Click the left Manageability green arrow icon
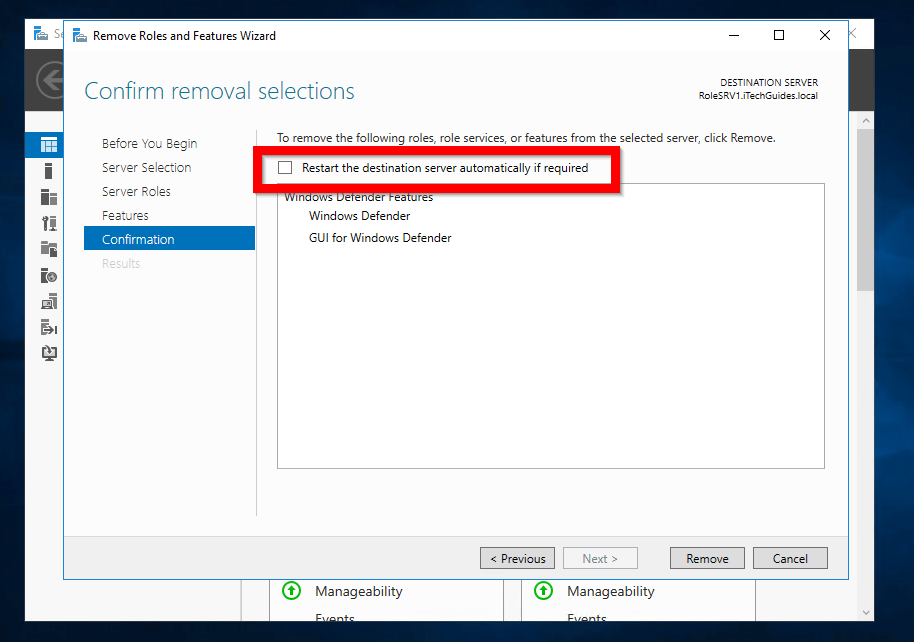 pos(291,591)
